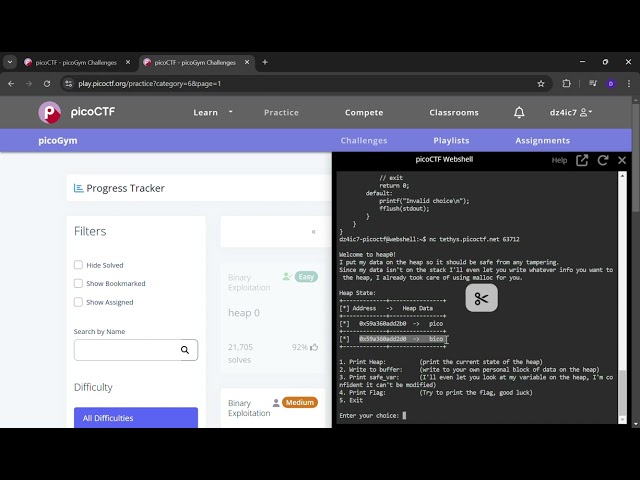Open the tab search dropdown arrow
The image size is (640, 480).
[10, 62]
